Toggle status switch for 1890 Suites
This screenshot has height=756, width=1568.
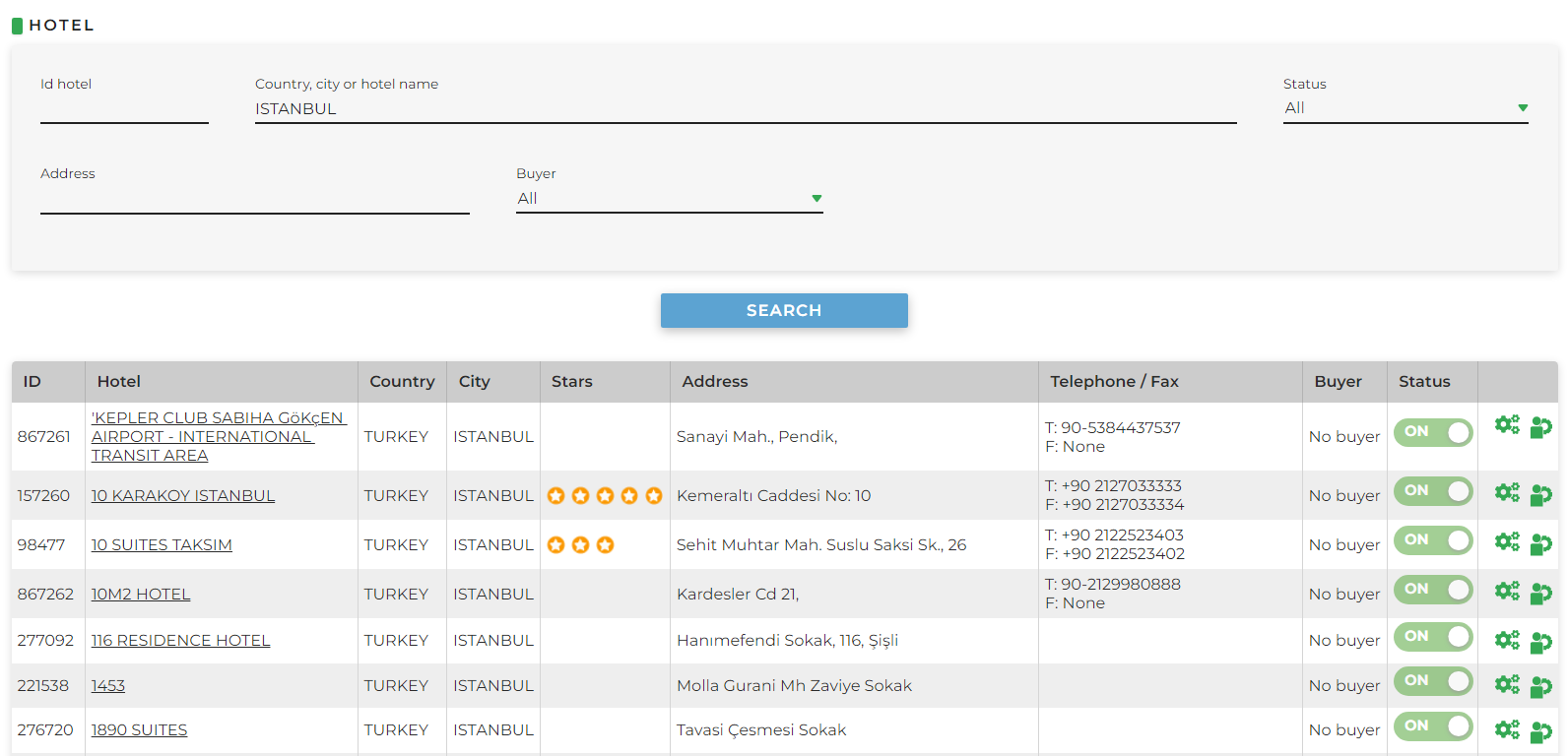(1433, 726)
